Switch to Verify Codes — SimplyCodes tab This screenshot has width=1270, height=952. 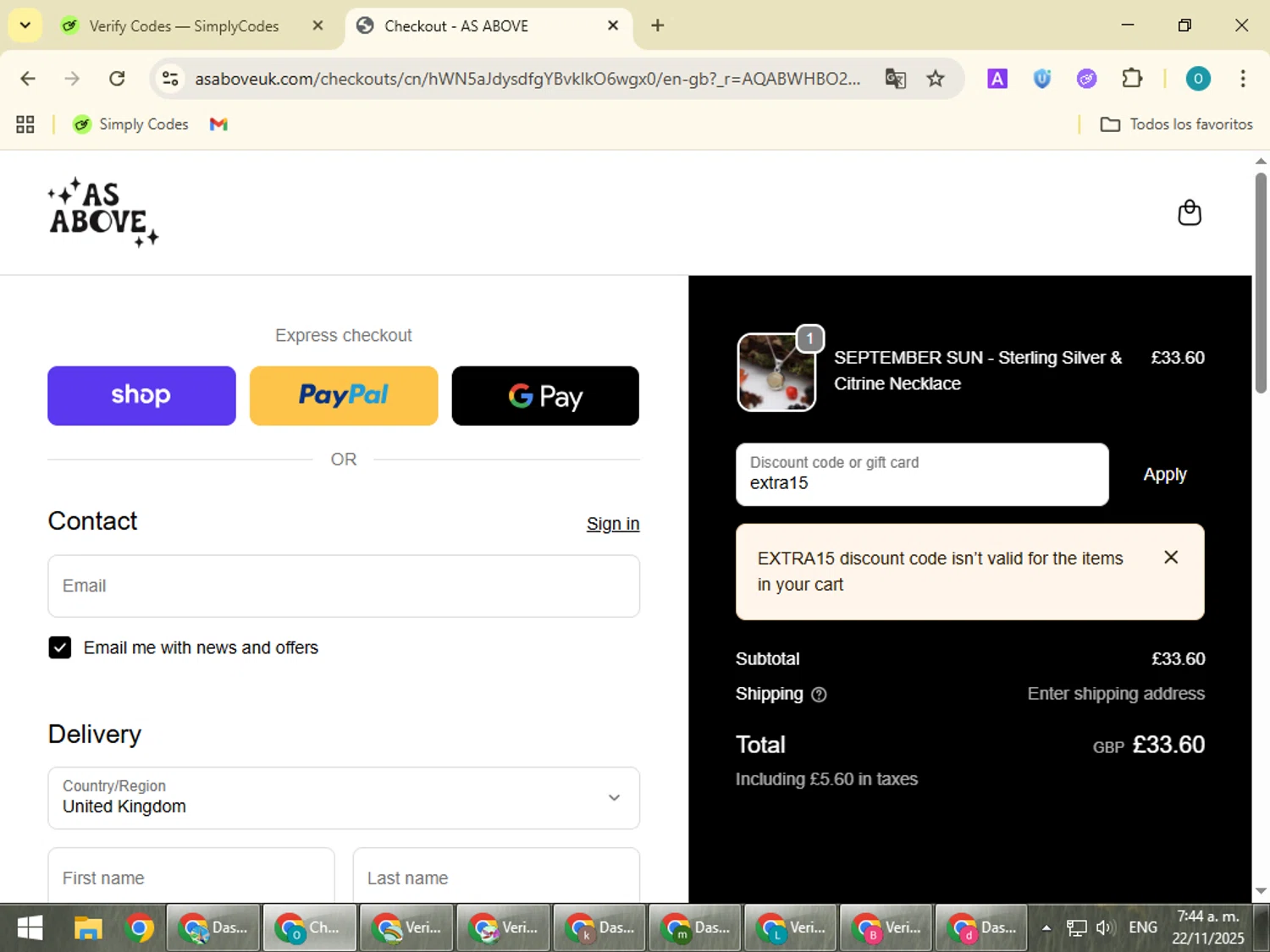tap(184, 26)
